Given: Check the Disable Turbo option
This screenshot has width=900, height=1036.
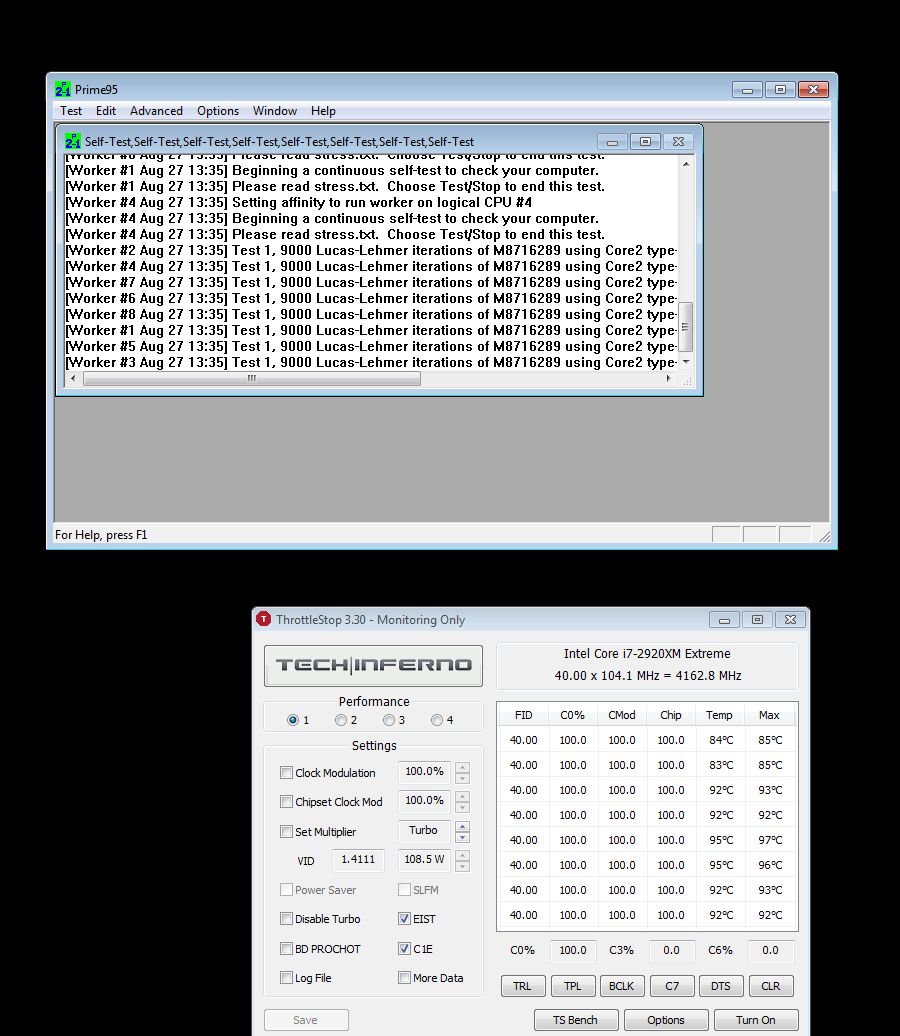Looking at the screenshot, I should (x=286, y=918).
